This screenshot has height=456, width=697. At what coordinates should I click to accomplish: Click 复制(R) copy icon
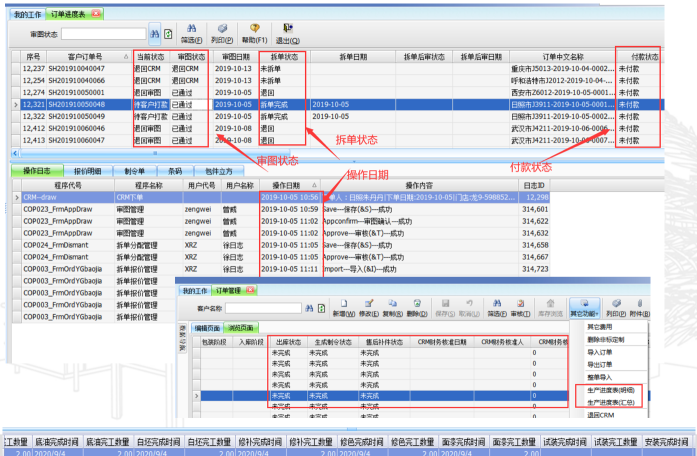pos(393,308)
